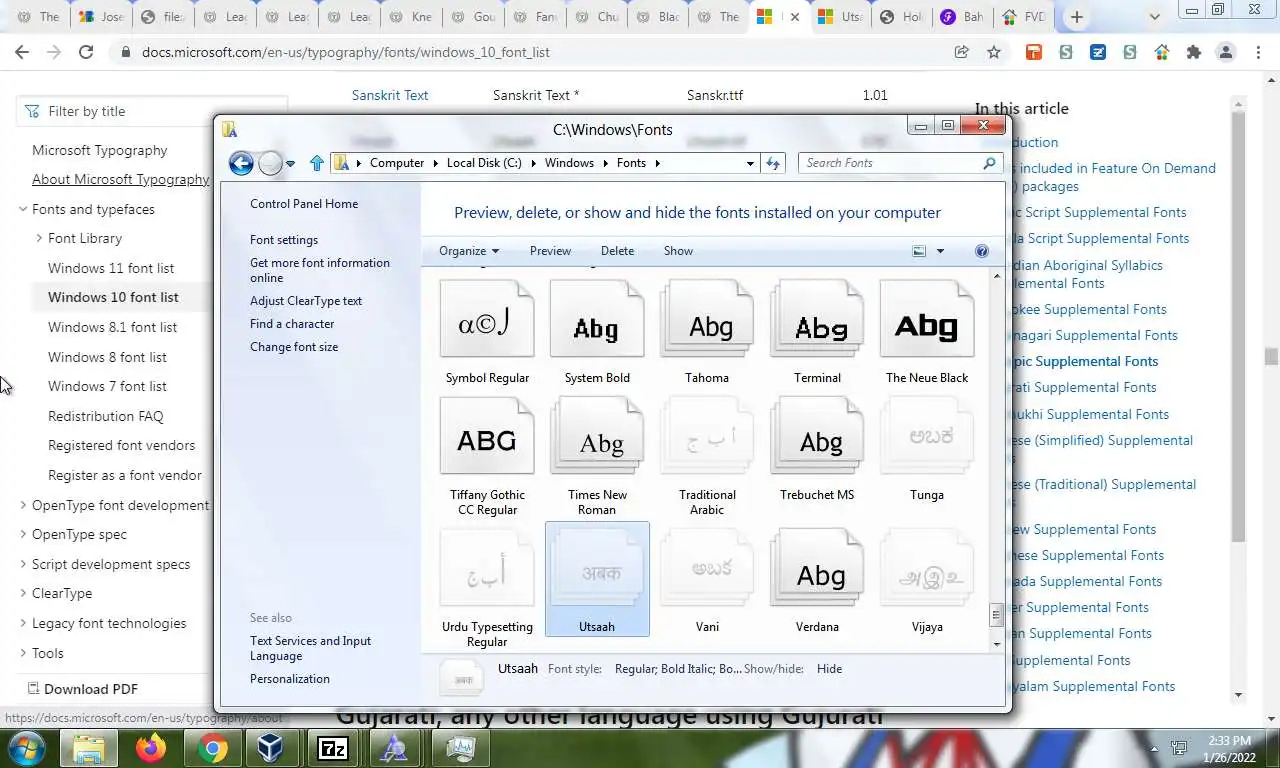This screenshot has height=768, width=1280.
Task: Refresh the Fonts folder address bar
Action: (773, 163)
